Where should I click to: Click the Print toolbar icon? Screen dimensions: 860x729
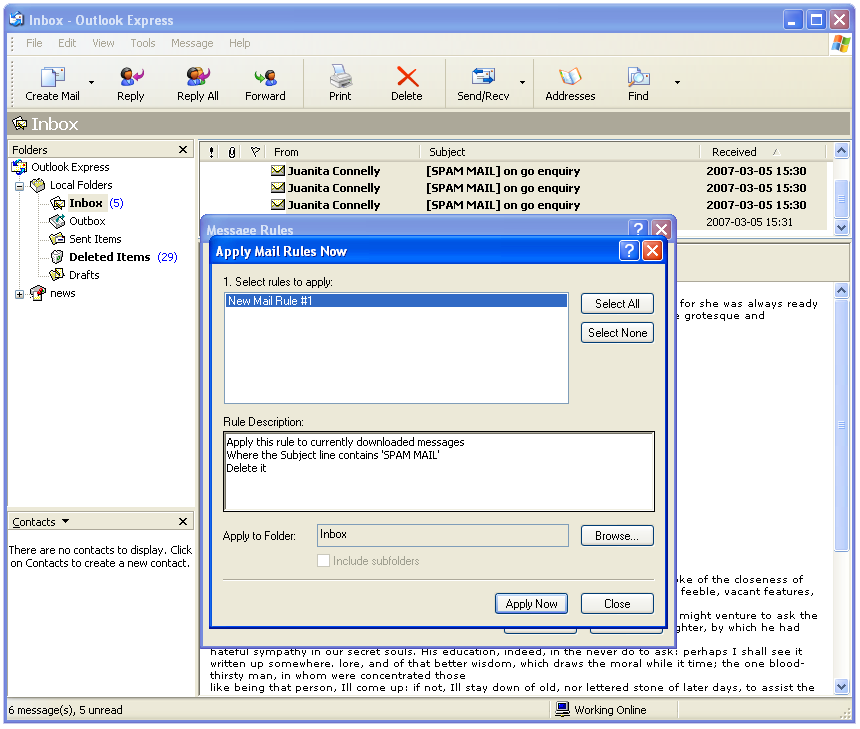340,77
